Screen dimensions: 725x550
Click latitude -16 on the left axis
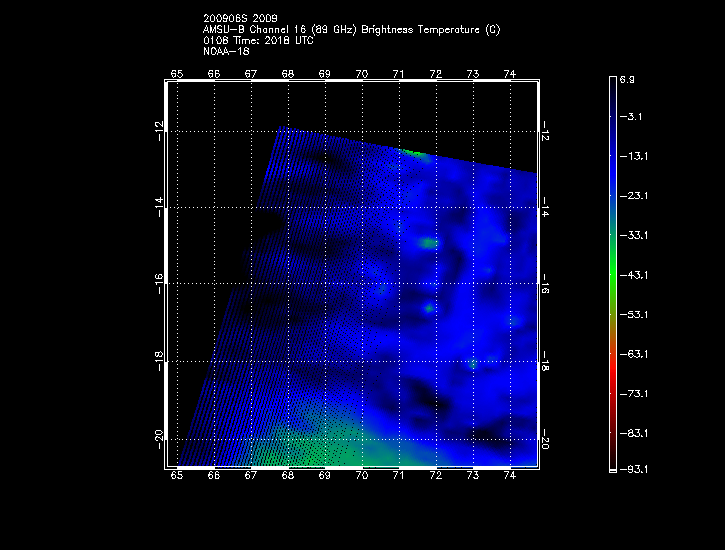click(x=160, y=284)
